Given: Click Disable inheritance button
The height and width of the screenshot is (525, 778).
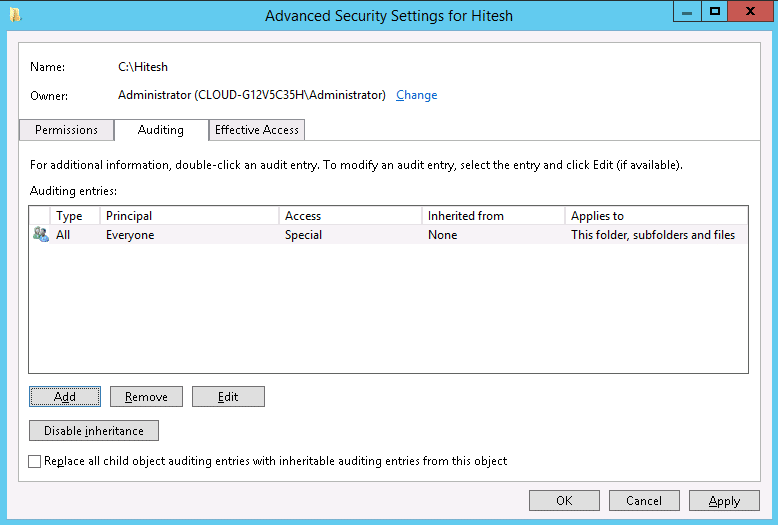Looking at the screenshot, I should (x=94, y=431).
